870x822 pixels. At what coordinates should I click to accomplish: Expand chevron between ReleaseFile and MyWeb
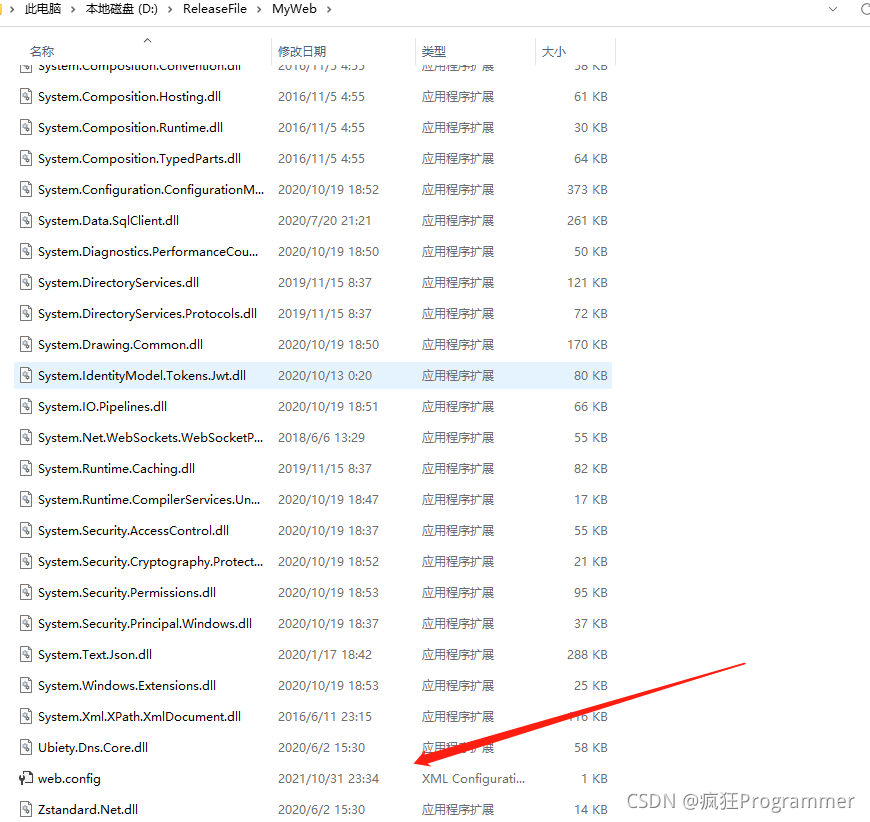point(260,9)
